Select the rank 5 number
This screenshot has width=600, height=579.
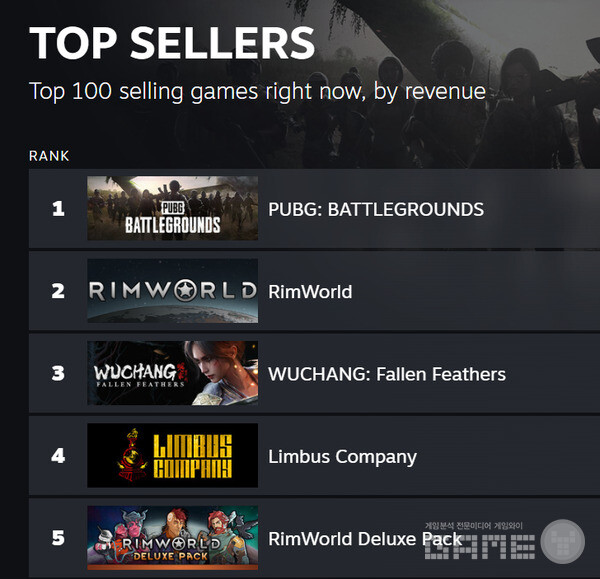58,538
